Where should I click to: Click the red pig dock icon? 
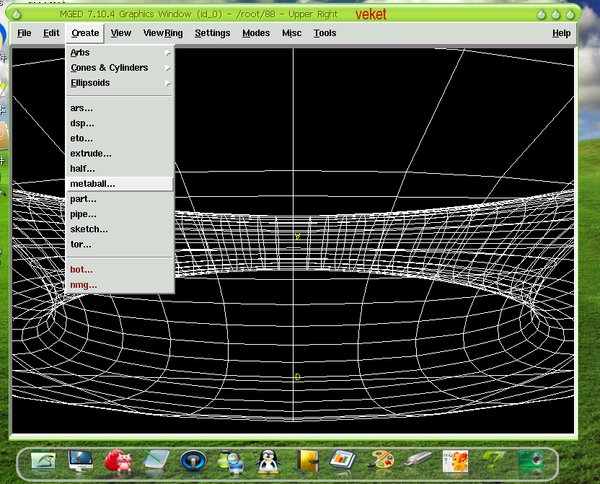119,460
